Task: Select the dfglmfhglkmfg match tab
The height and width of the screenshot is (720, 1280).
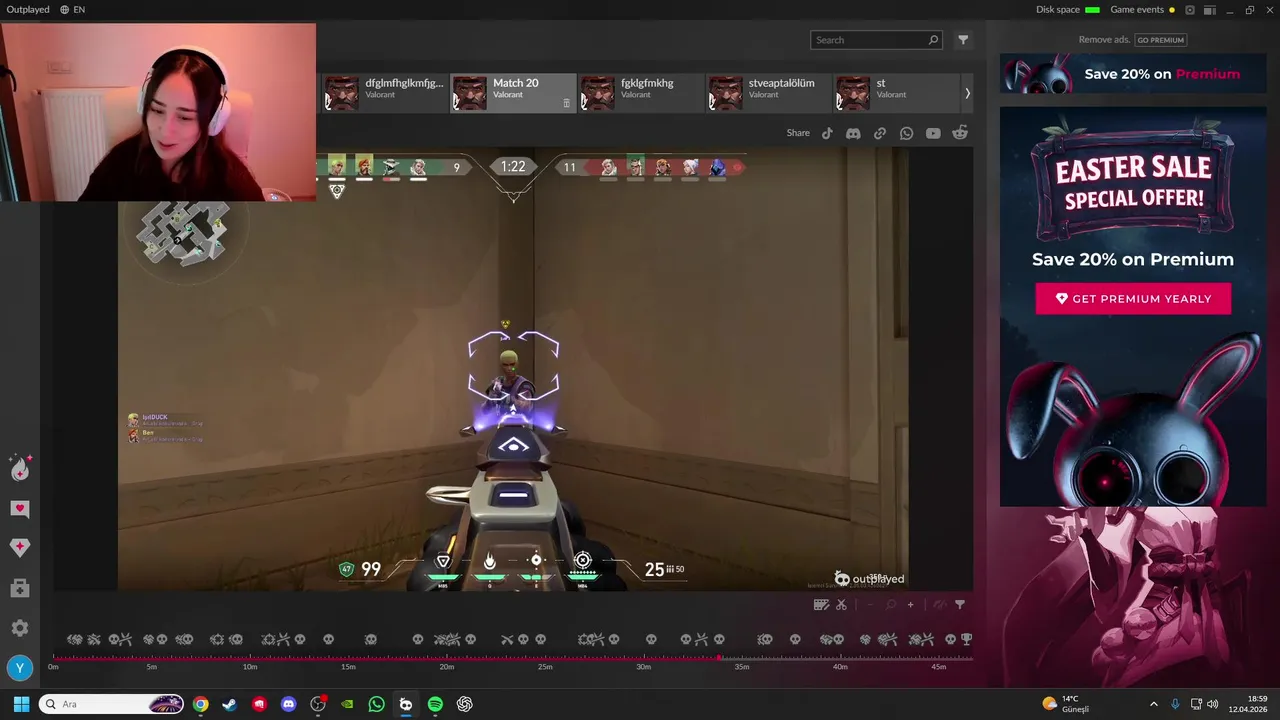Action: click(385, 93)
